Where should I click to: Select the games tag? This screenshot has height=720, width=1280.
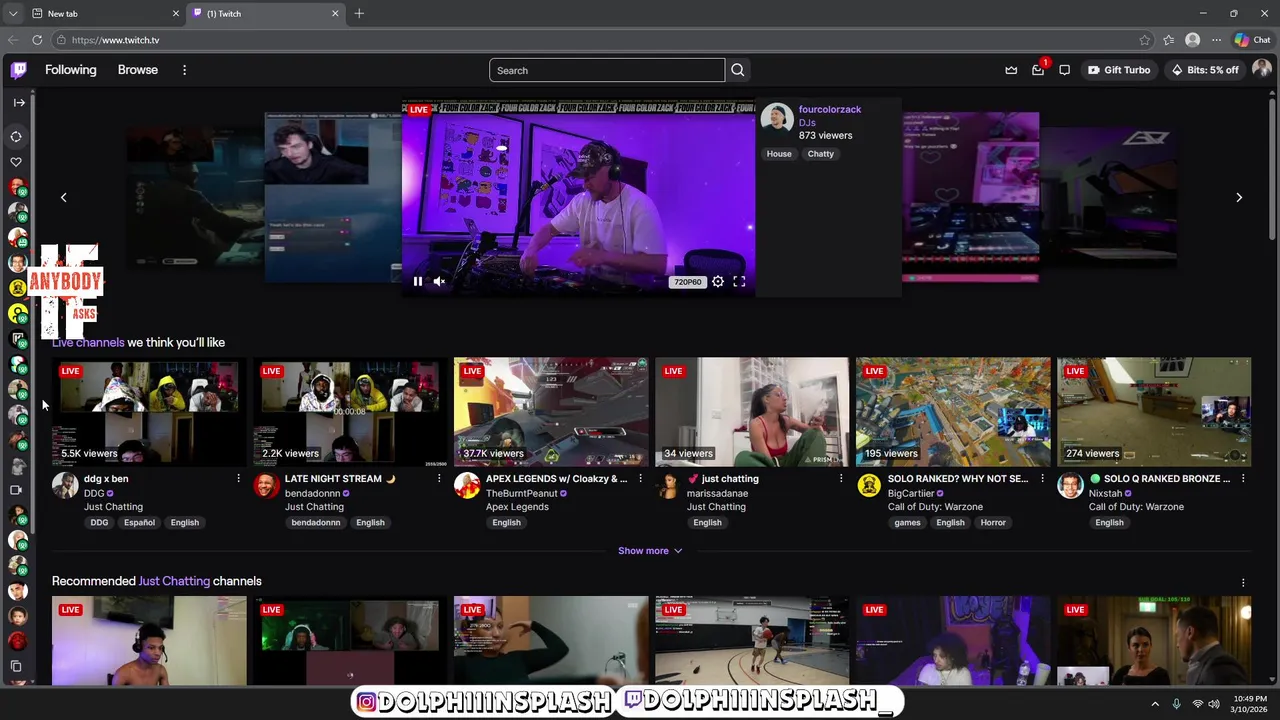(x=907, y=523)
